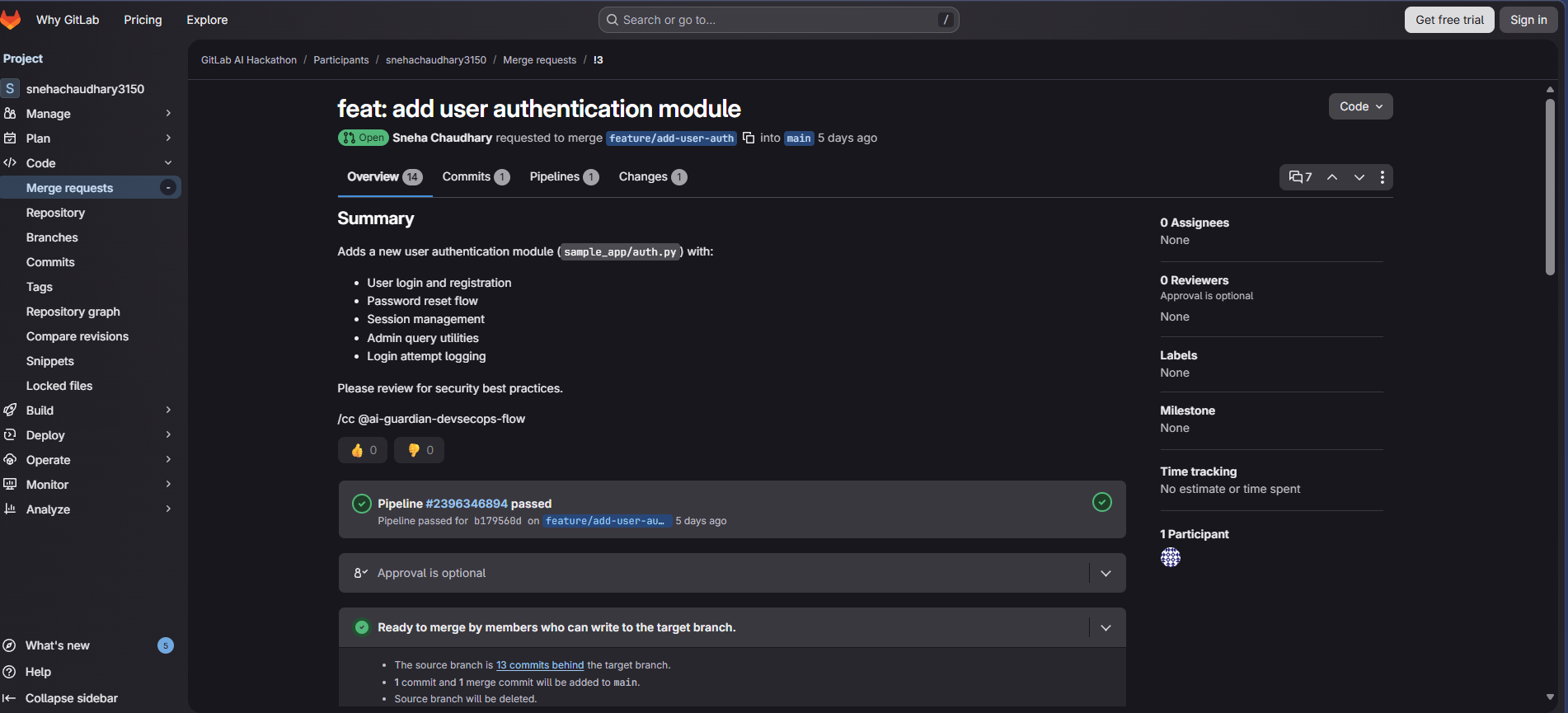Open merge request actions kebab menu
Viewport: 1568px width, 713px height.
pyautogui.click(x=1383, y=177)
